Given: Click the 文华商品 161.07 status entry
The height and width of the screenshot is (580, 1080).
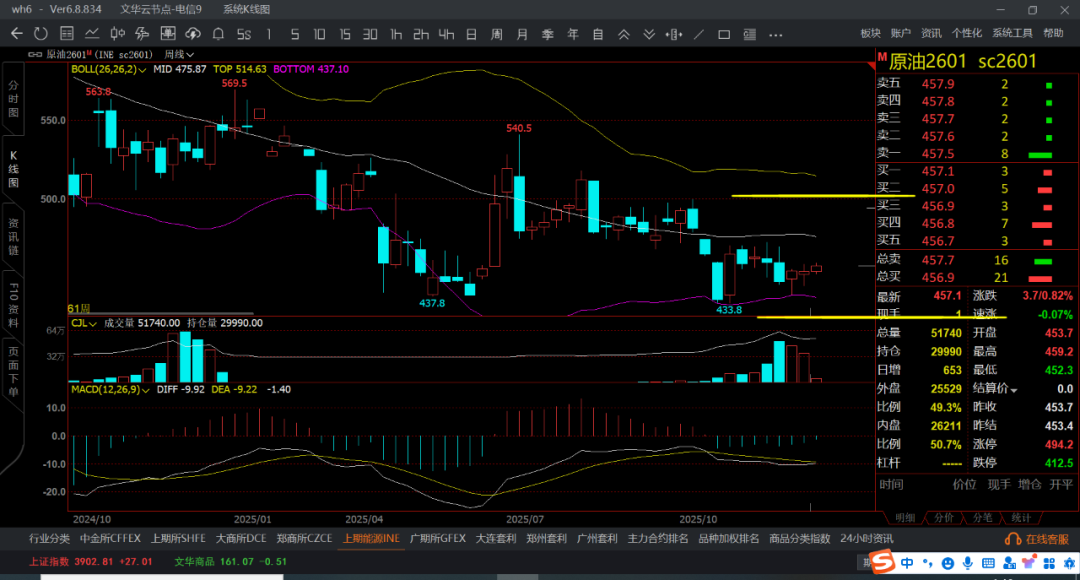Looking at the screenshot, I should 231,562.
